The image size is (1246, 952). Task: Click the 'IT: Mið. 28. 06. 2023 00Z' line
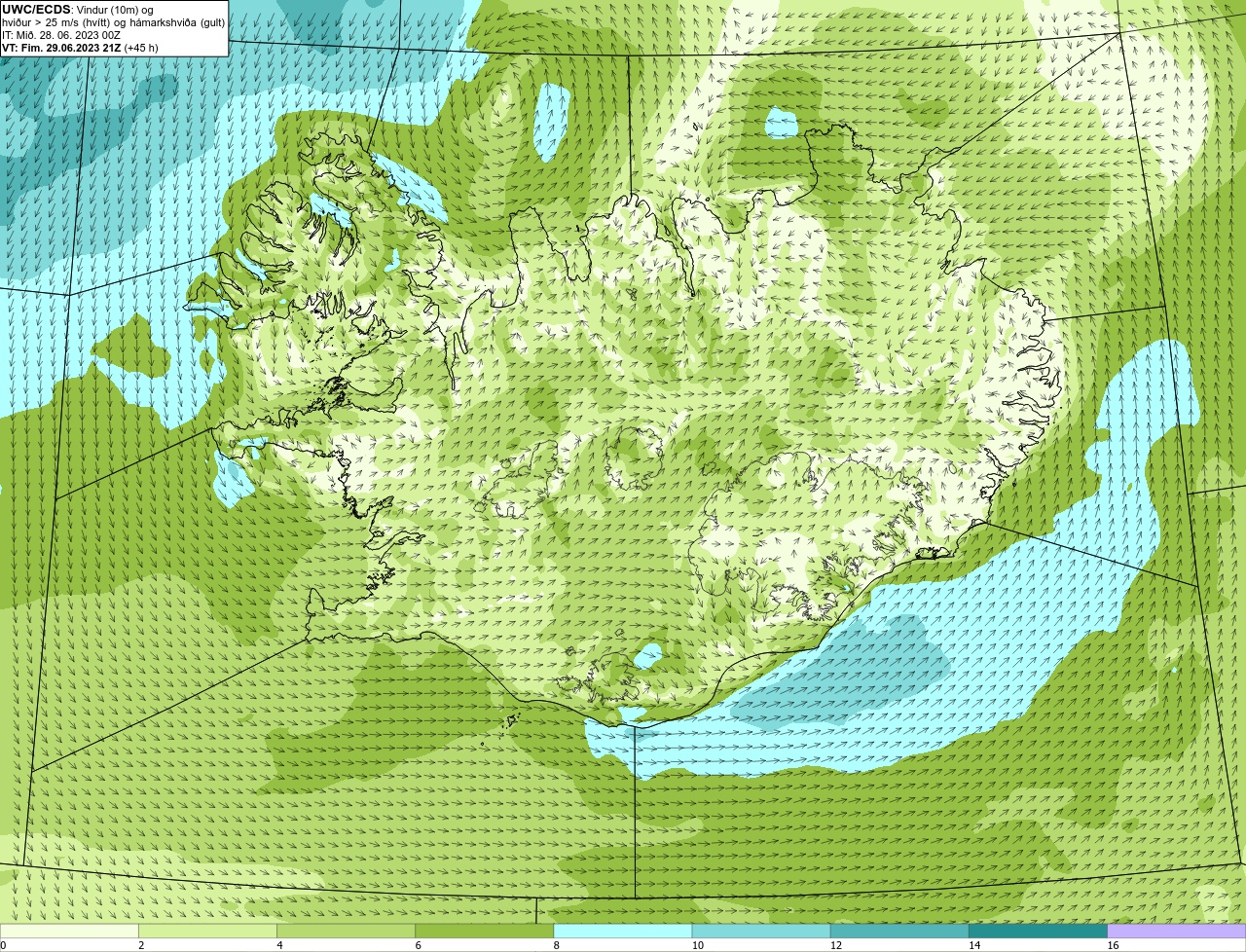point(61,35)
